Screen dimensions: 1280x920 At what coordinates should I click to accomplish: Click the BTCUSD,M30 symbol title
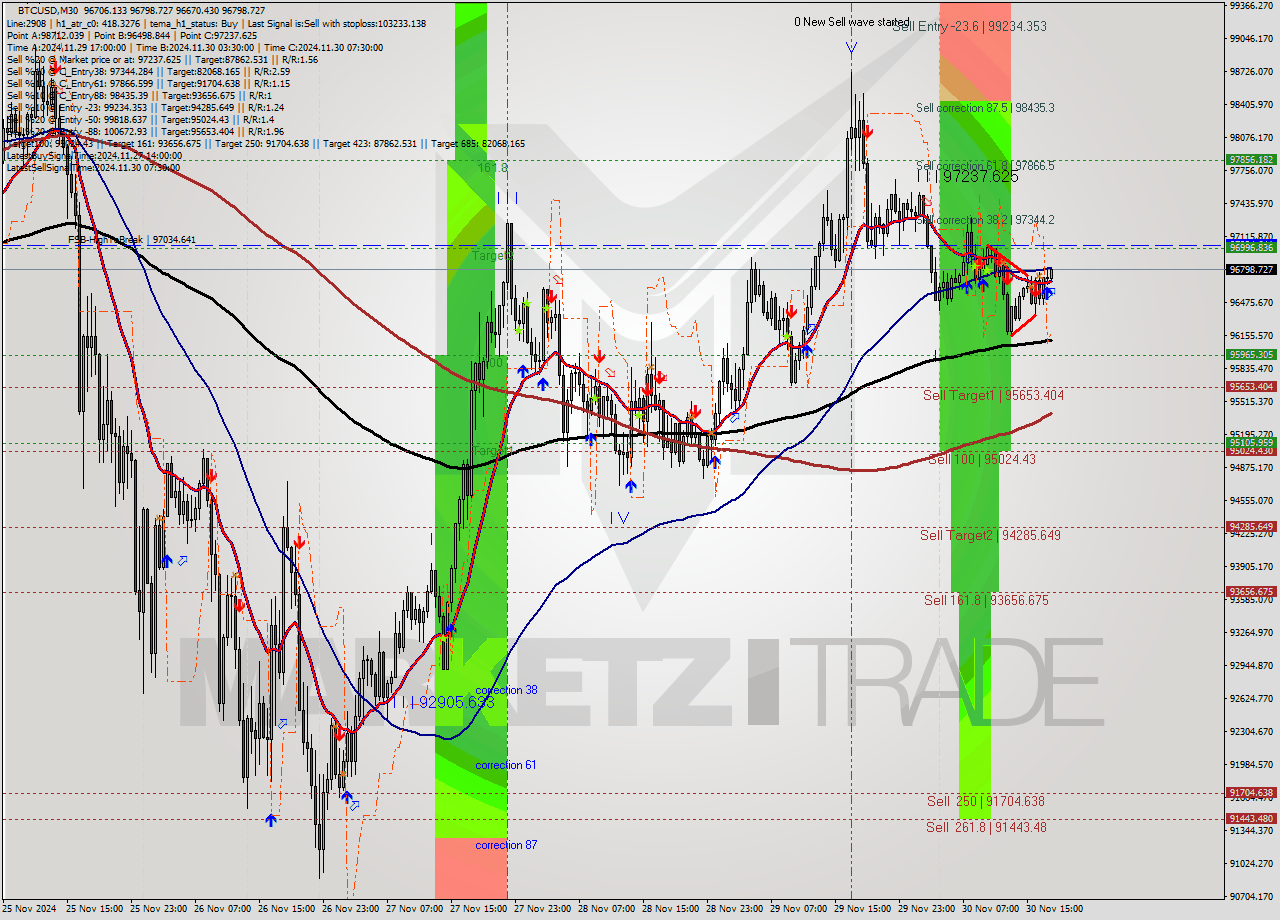(x=46, y=9)
